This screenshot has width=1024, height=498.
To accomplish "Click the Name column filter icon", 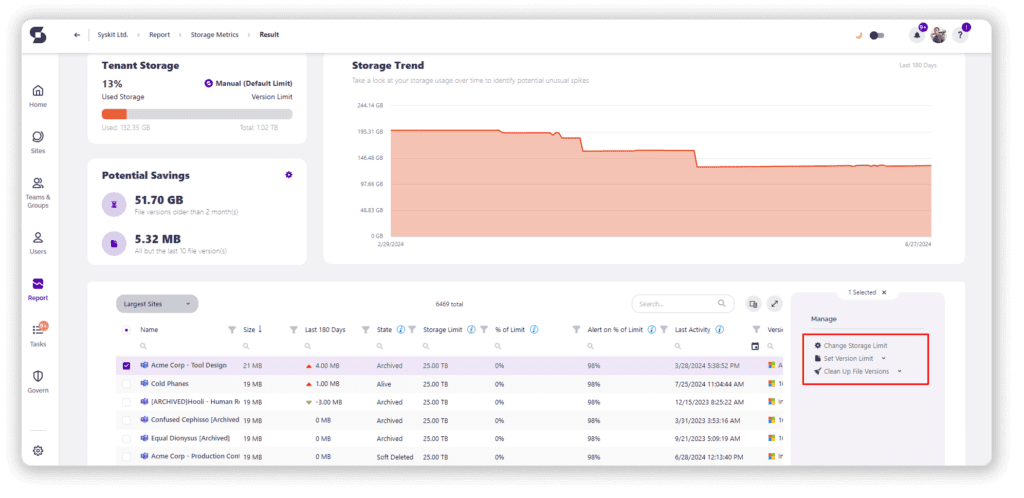I will click(232, 330).
